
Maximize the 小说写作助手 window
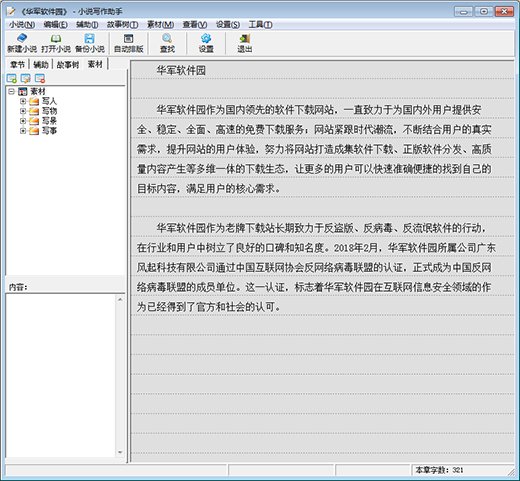pos(484,11)
